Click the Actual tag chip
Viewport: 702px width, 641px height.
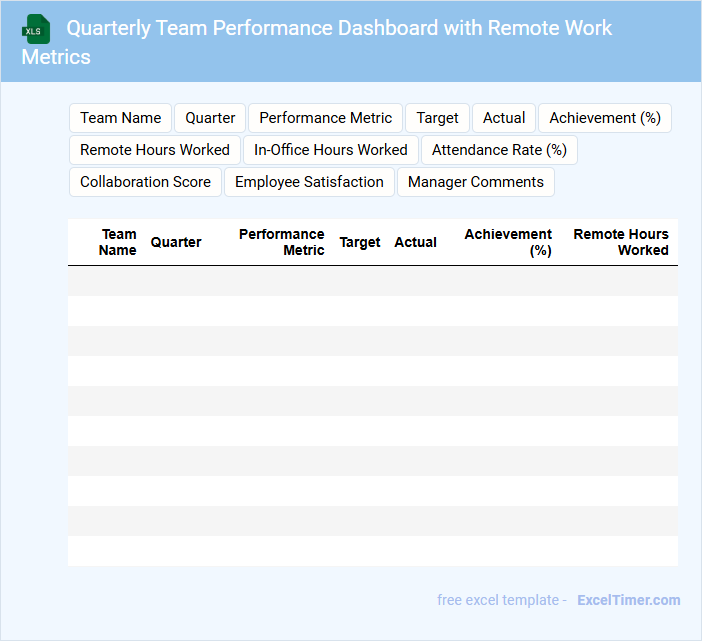coord(504,118)
